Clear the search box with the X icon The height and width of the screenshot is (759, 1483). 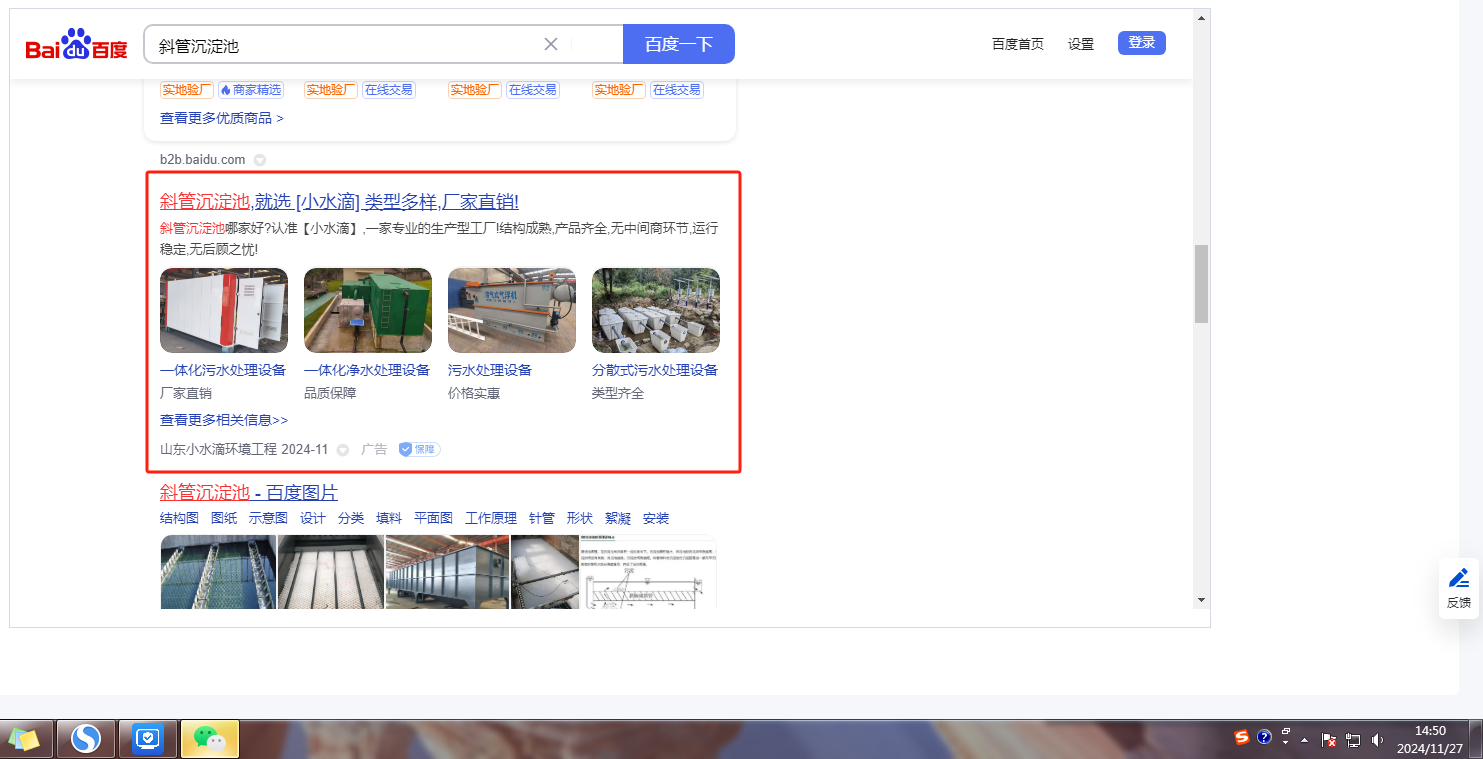pos(551,44)
